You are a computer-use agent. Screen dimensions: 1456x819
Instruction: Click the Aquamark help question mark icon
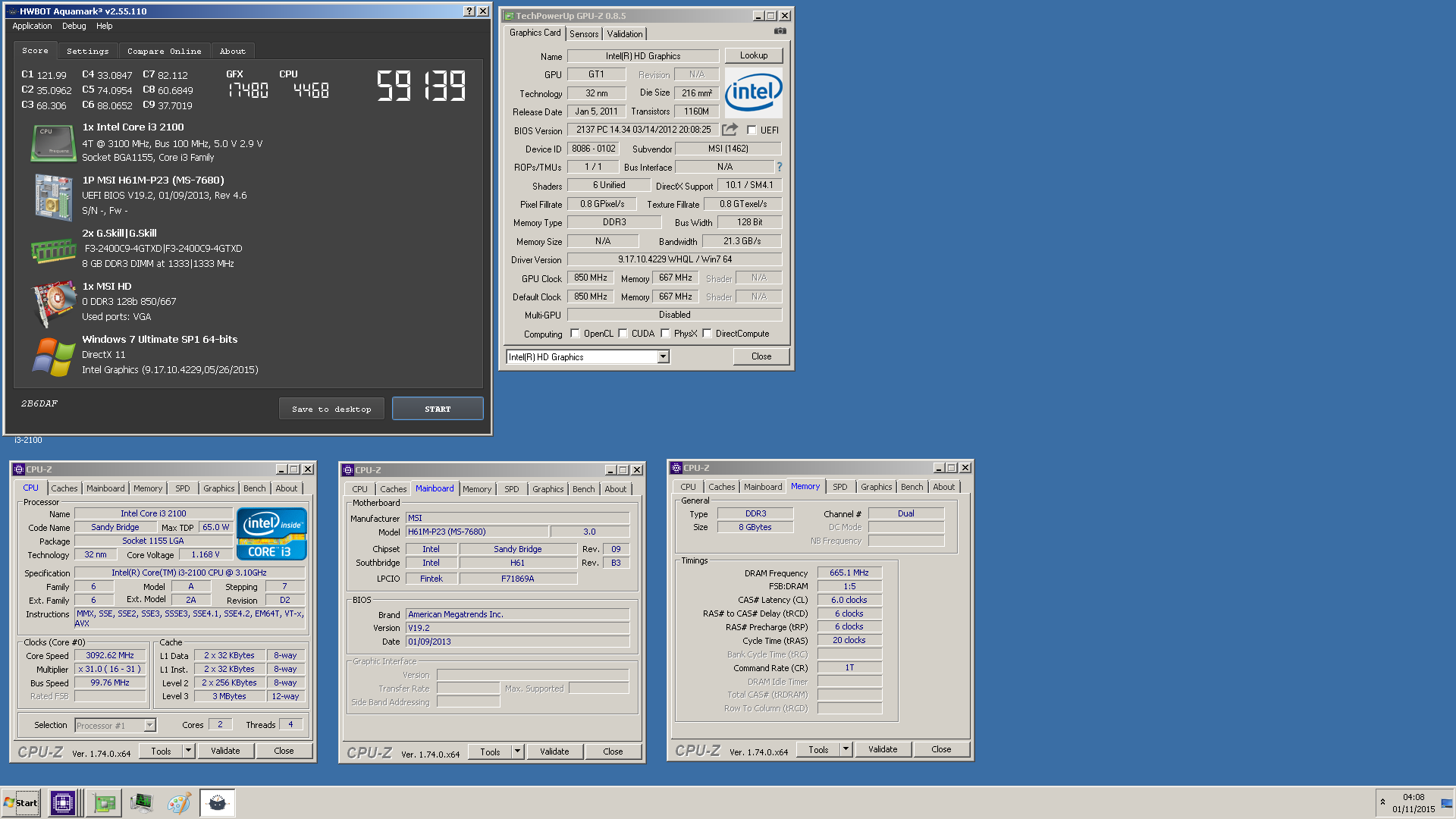pos(469,11)
